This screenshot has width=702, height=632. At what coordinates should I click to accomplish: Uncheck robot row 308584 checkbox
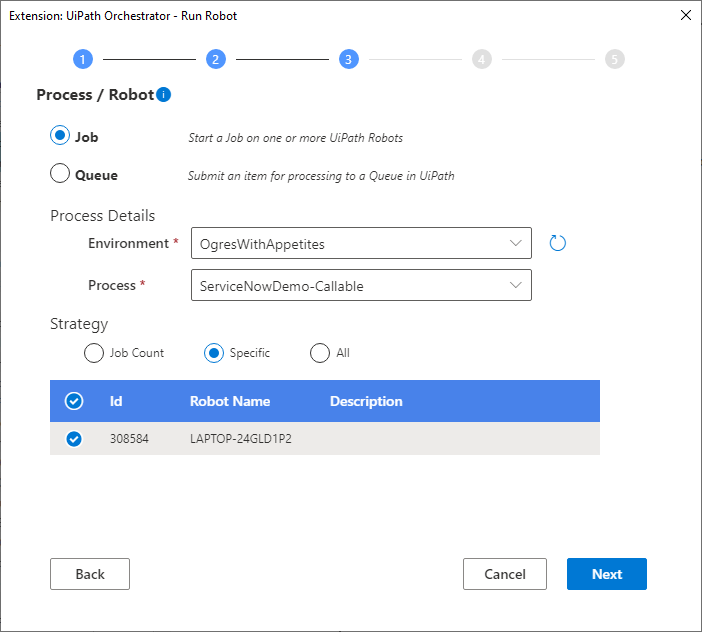[x=74, y=439]
